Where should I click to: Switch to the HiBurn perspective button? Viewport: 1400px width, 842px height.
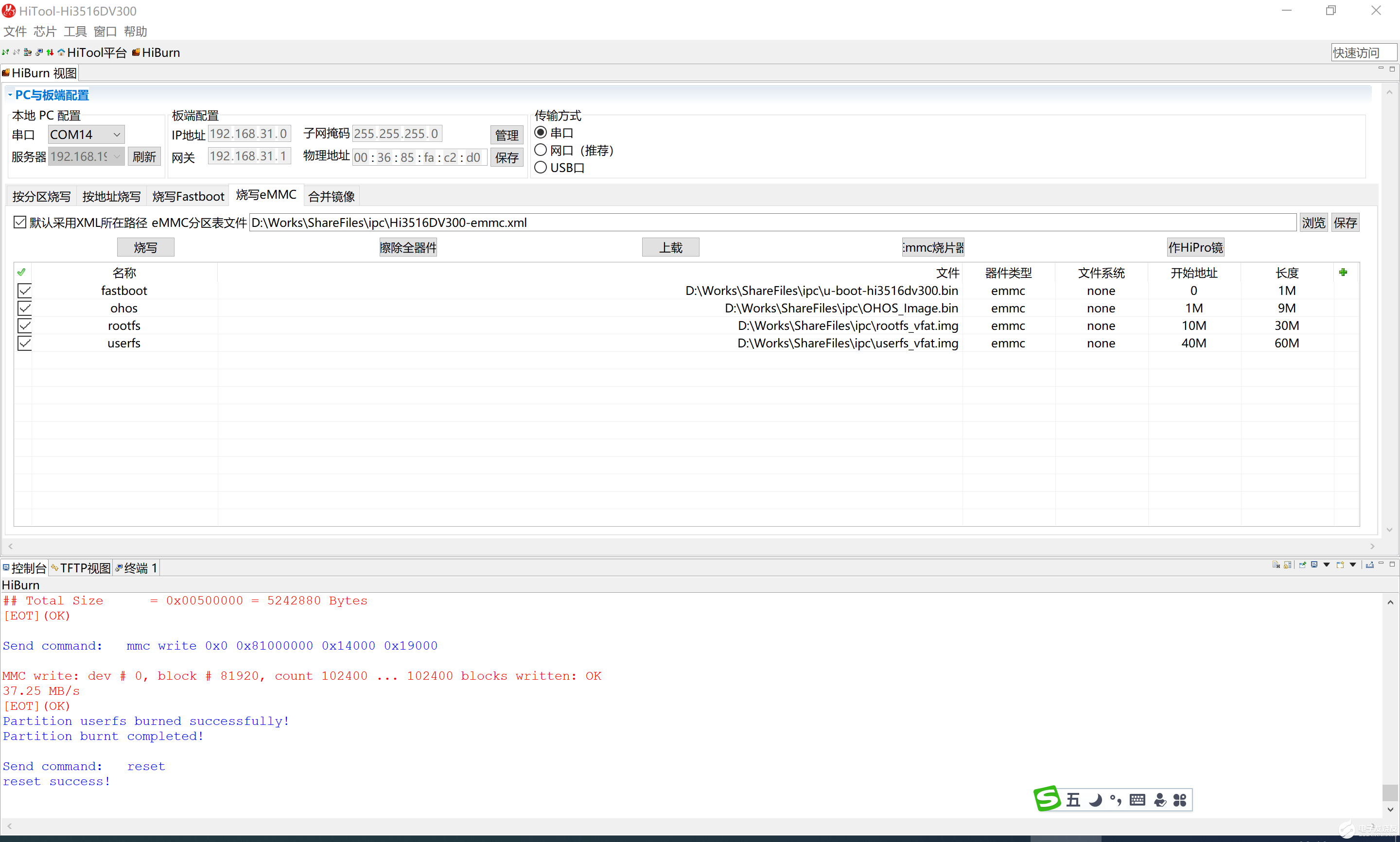(x=156, y=52)
